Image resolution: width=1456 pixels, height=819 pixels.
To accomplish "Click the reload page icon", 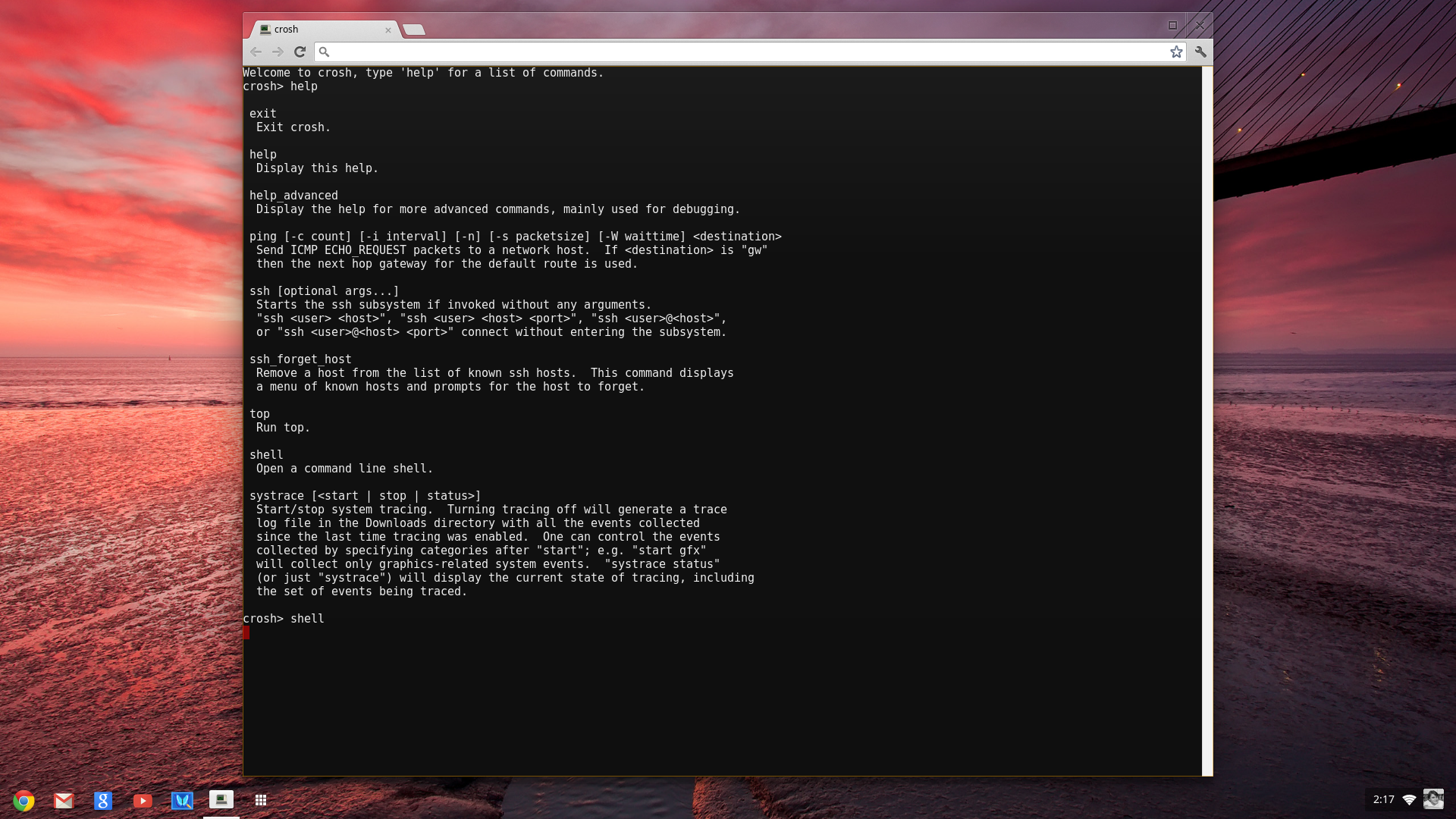I will [300, 52].
